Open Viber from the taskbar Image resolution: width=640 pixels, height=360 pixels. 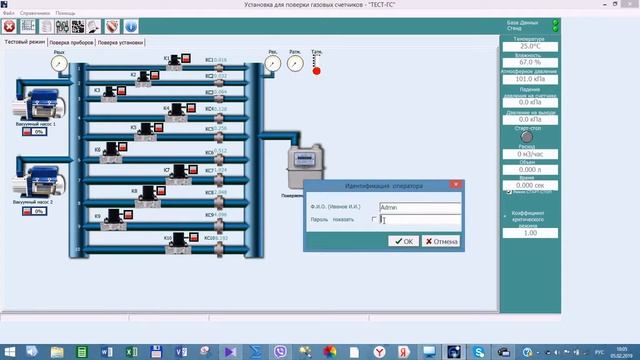[280, 351]
